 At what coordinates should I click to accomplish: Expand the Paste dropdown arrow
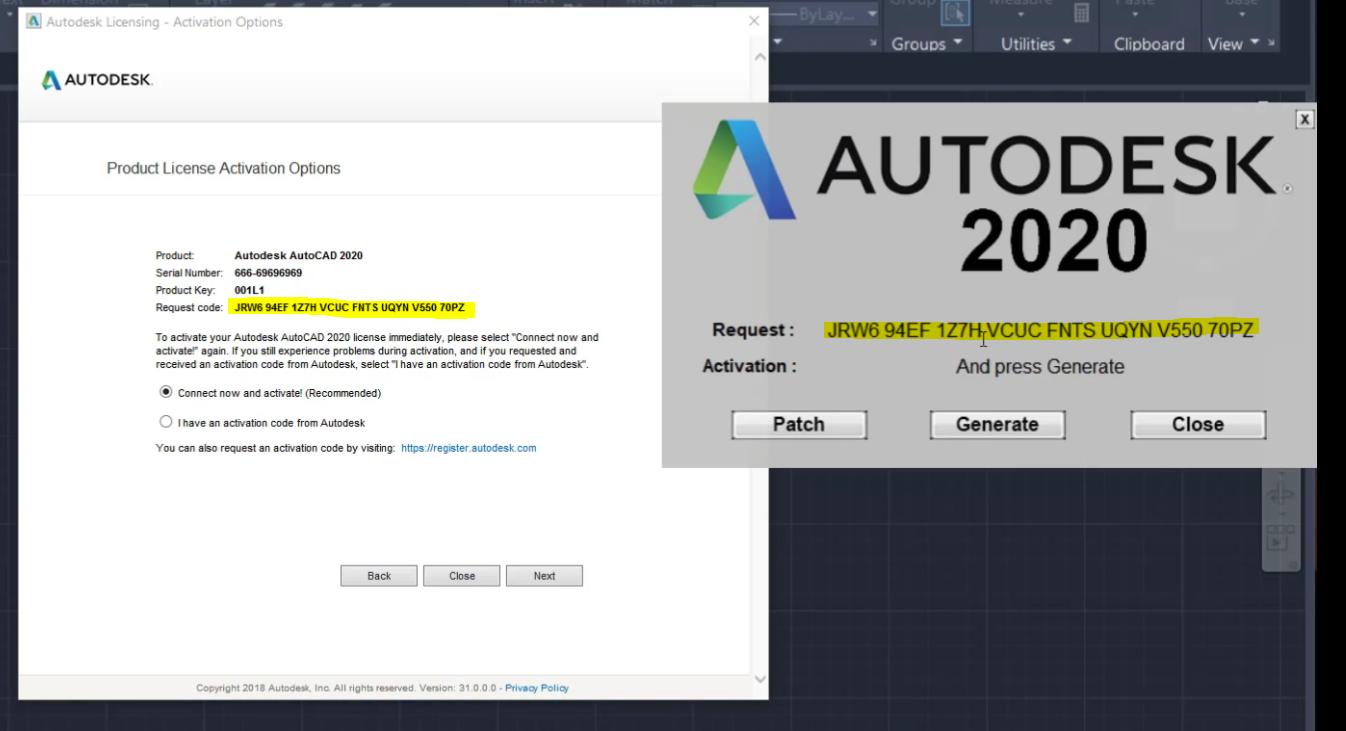pos(1134,16)
